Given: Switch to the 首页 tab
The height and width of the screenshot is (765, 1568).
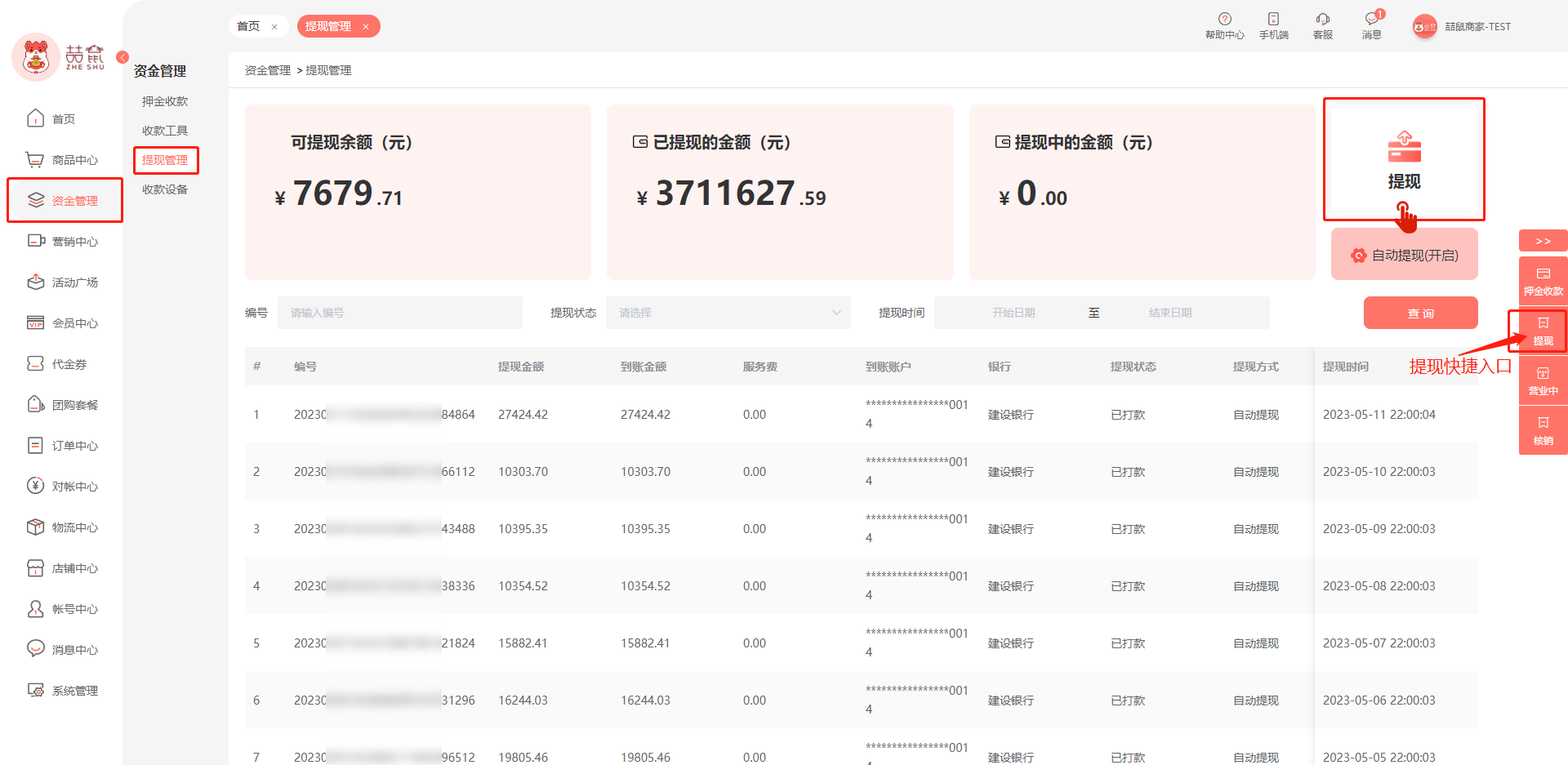Looking at the screenshot, I should 248,26.
